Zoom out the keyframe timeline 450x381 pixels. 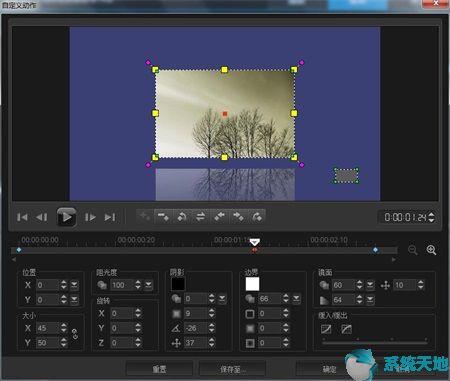click(413, 250)
